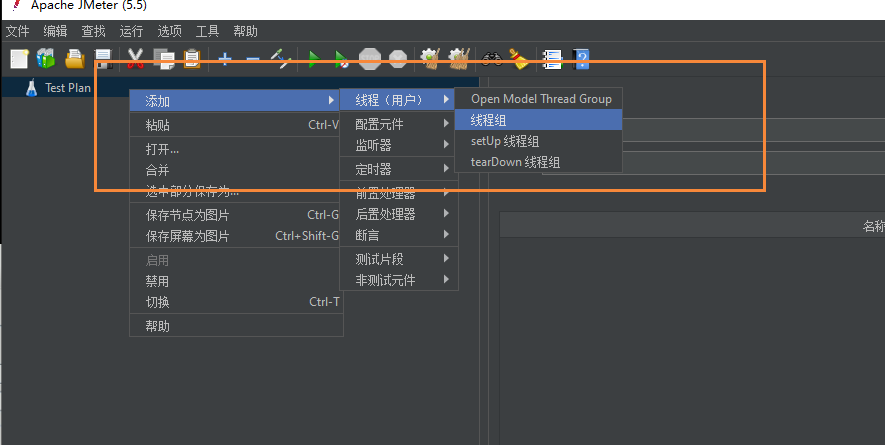Choose 粘贴 in the context menu
This screenshot has width=885, height=445.
[x=235, y=125]
